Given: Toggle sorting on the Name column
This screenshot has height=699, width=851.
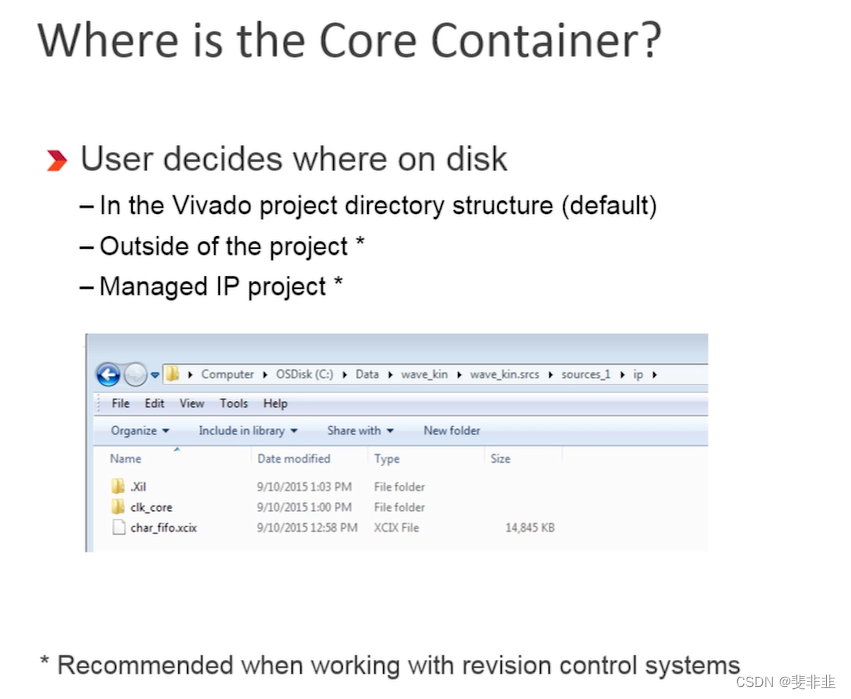Looking at the screenshot, I should pyautogui.click(x=126, y=458).
